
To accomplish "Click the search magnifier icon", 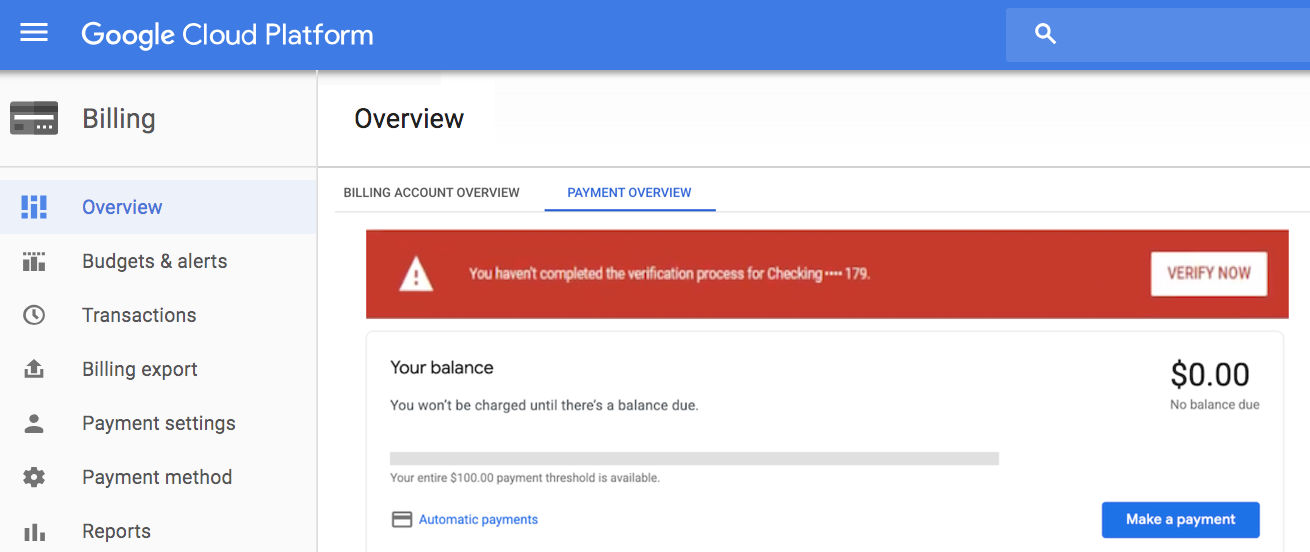I will click(1046, 34).
